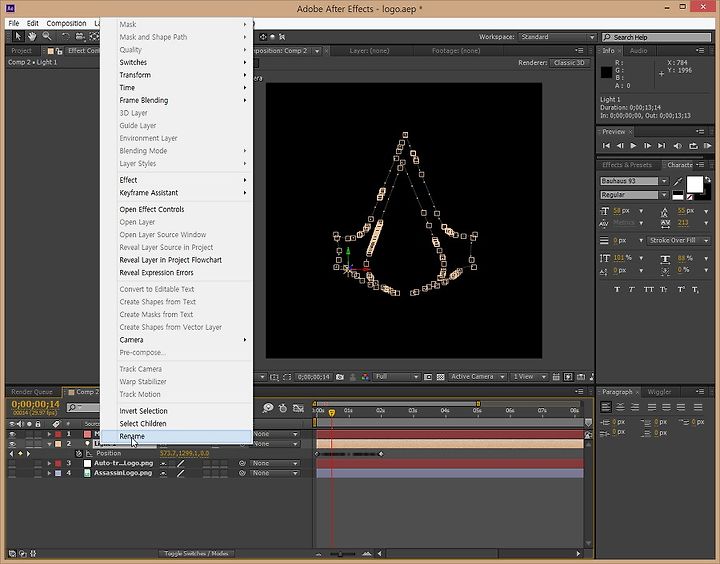Image resolution: width=720 pixels, height=564 pixels.
Task: Show channel and color management settings
Action: (x=365, y=377)
